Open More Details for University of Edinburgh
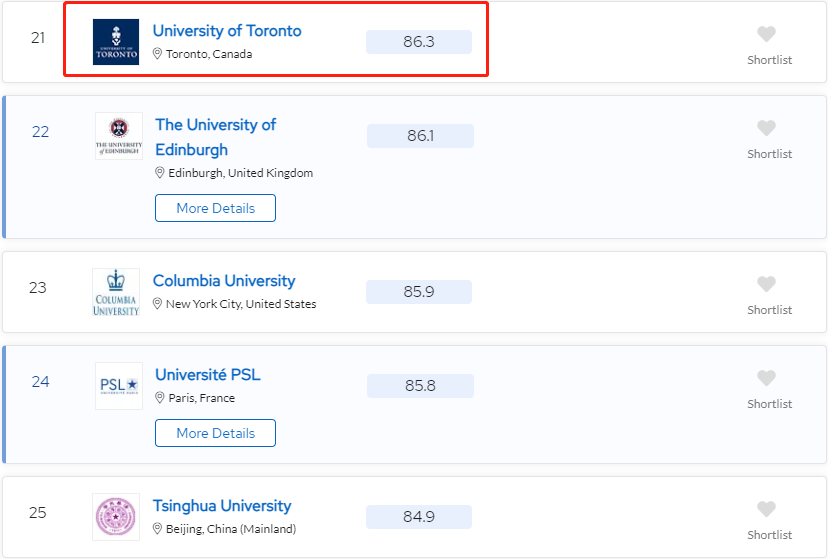This screenshot has width=828, height=559. click(215, 208)
